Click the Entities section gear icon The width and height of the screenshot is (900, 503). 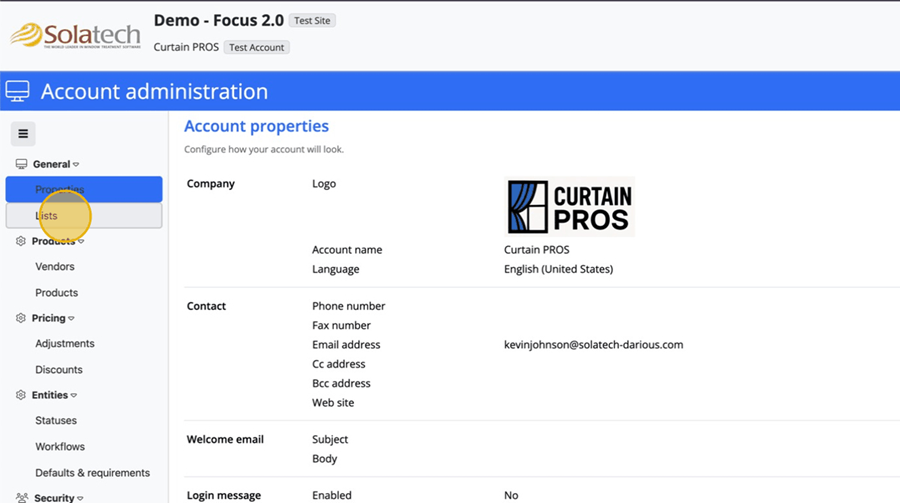click(x=21, y=395)
